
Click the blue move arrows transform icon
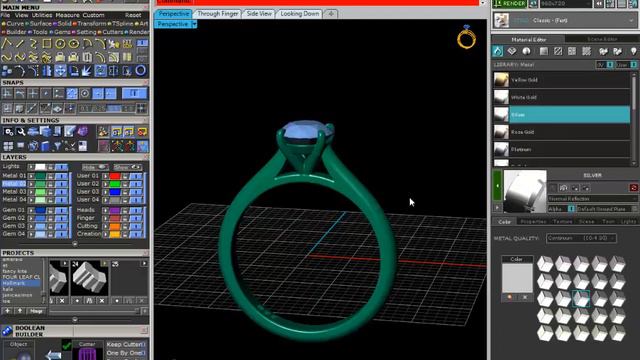tap(60, 71)
